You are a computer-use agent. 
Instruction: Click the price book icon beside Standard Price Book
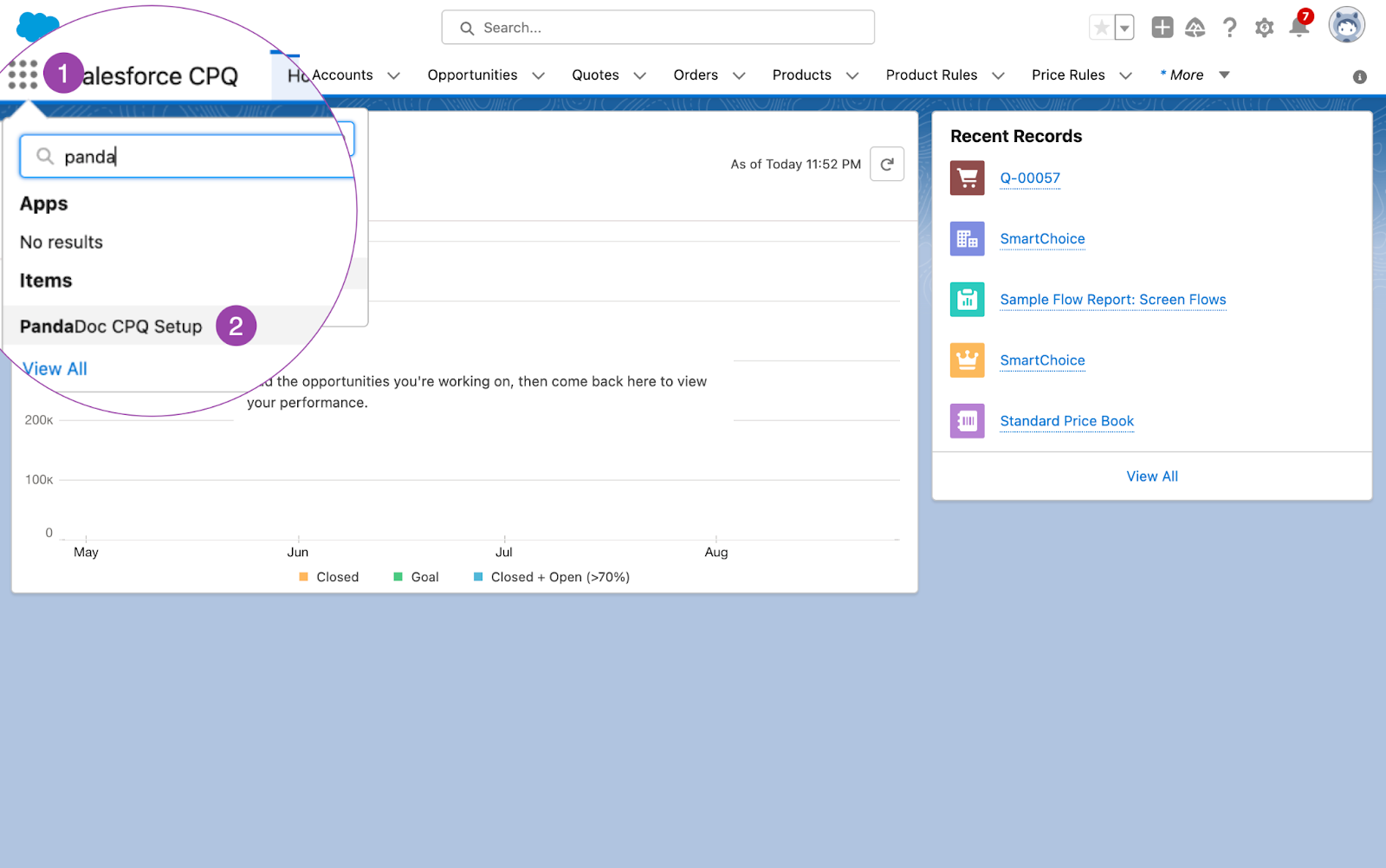[x=968, y=421]
